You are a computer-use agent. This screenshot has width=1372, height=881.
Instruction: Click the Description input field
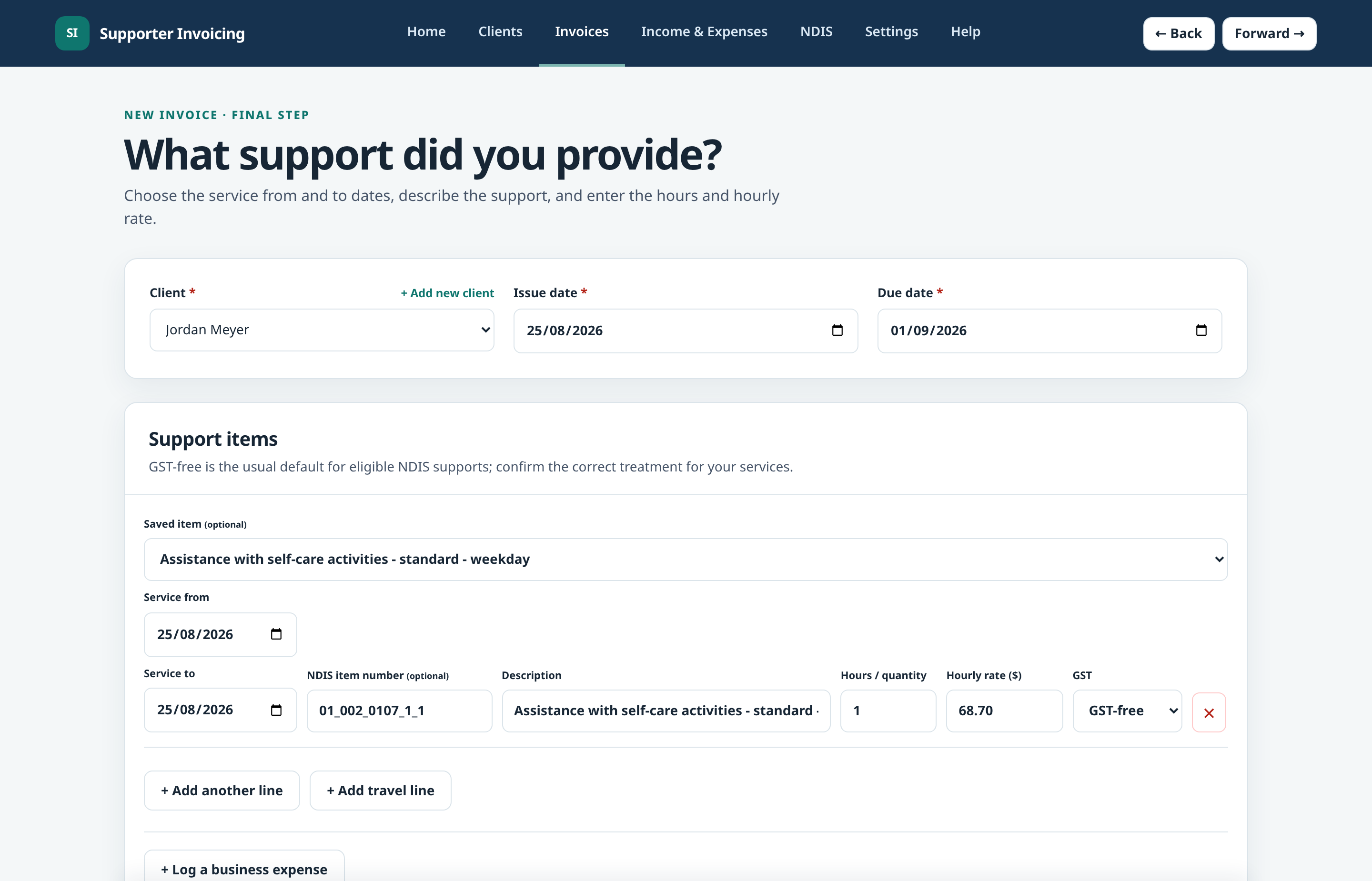pyautogui.click(x=666, y=711)
